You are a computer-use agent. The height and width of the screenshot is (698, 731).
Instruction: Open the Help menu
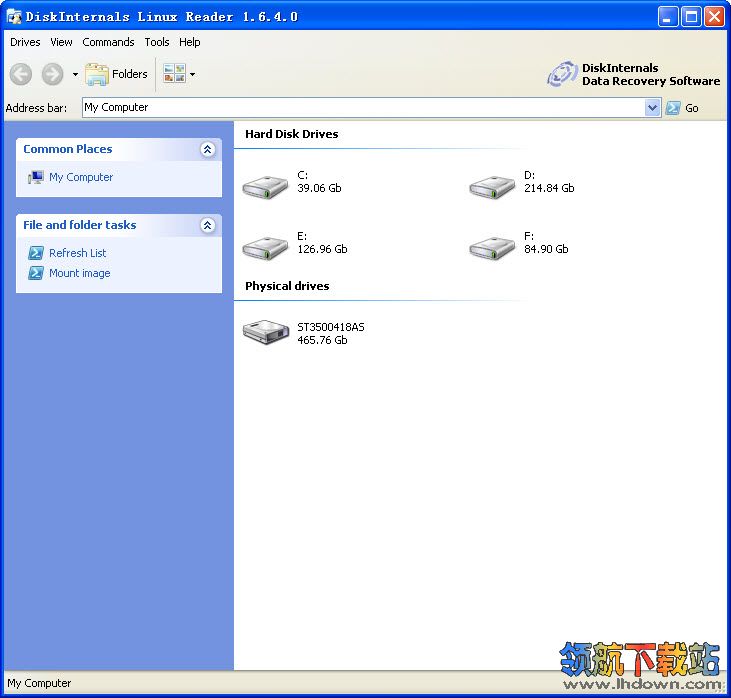189,42
